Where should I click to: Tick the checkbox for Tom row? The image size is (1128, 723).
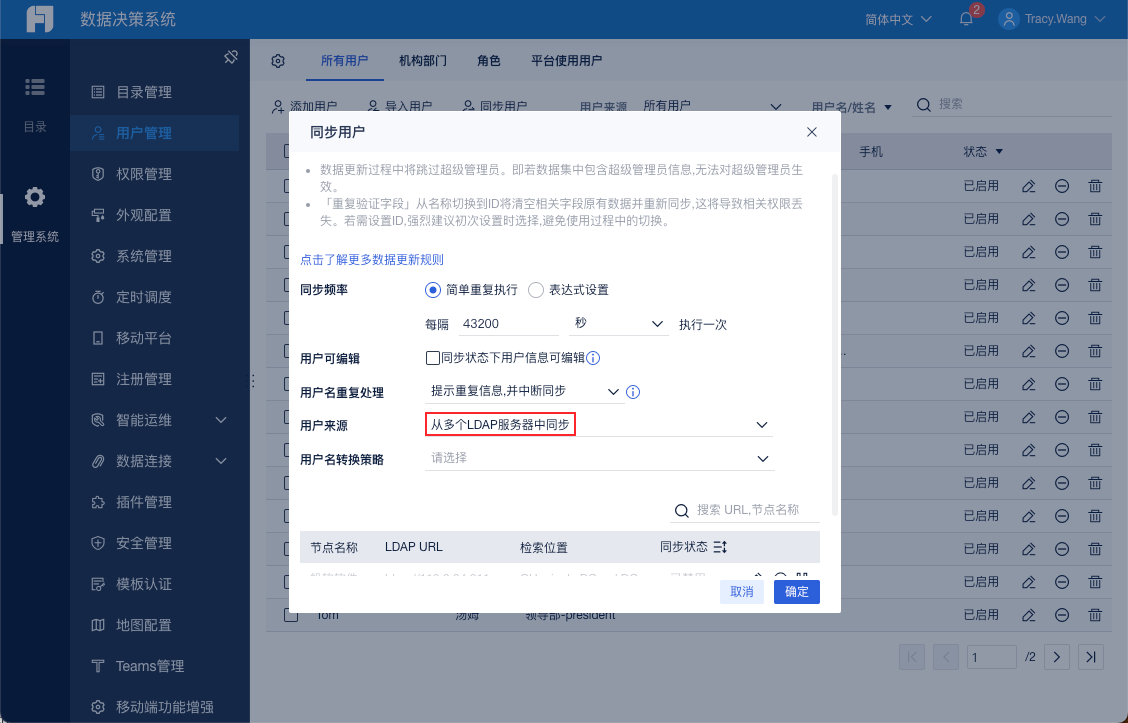click(x=291, y=615)
